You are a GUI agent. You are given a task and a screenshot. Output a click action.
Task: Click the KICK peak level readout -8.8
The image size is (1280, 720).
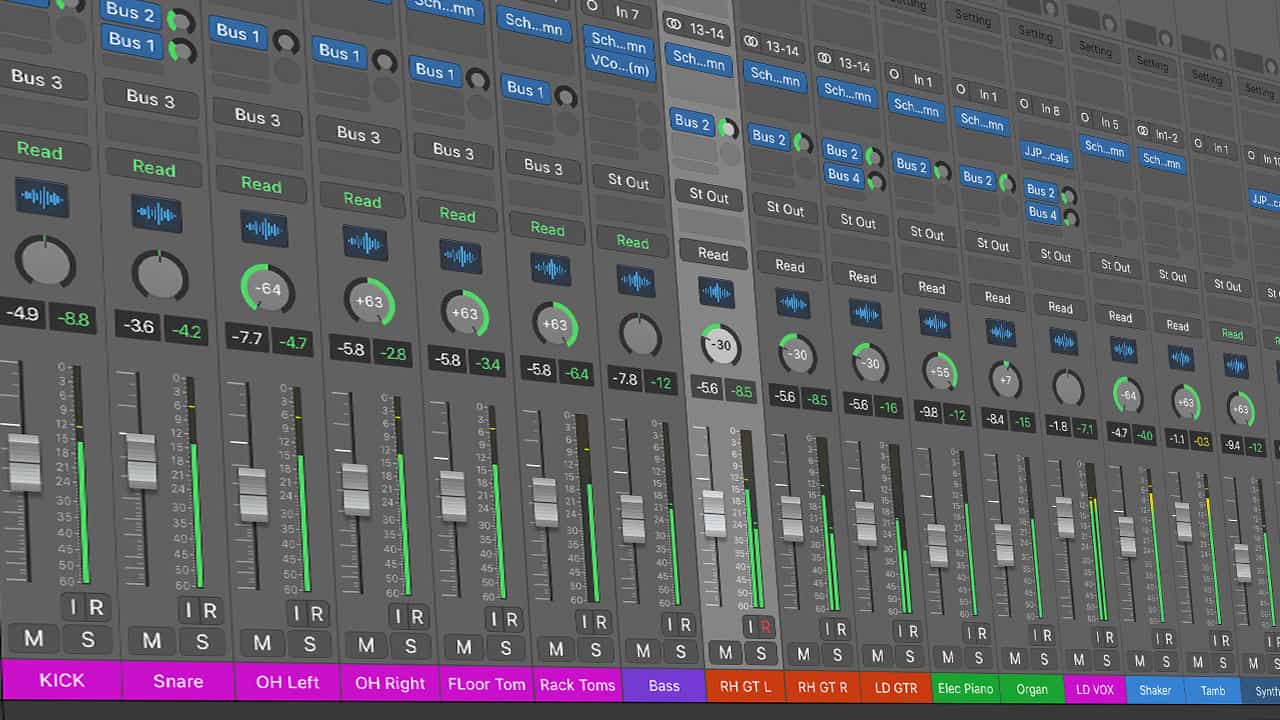[x=73, y=320]
